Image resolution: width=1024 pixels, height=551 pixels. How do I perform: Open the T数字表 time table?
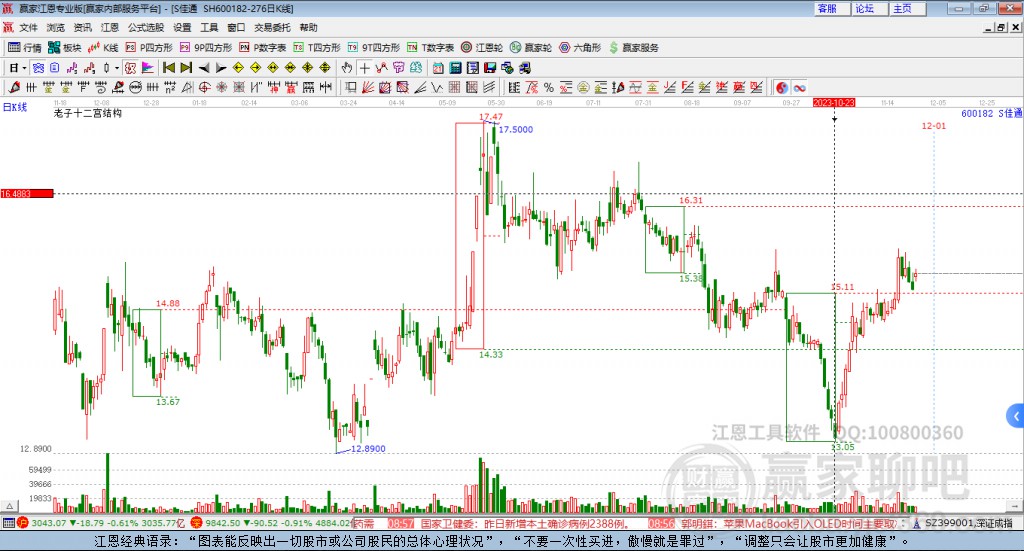tap(430, 48)
